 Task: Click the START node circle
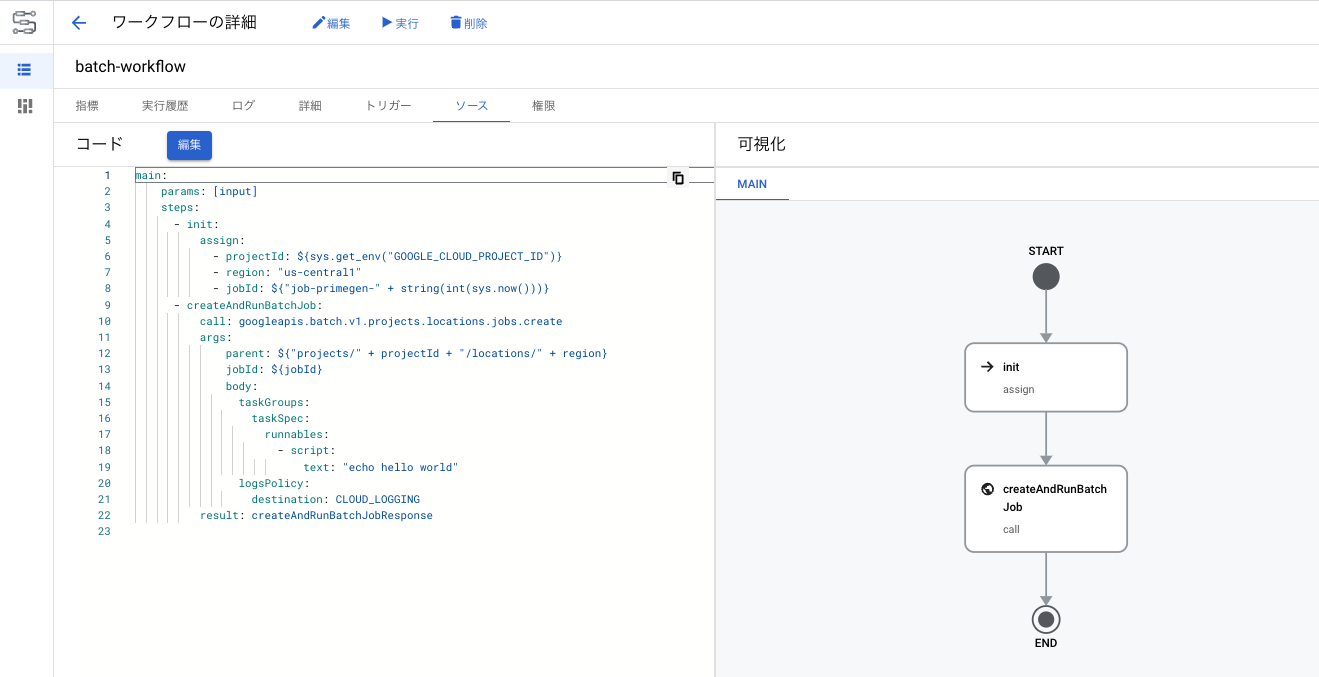pyautogui.click(x=1046, y=277)
